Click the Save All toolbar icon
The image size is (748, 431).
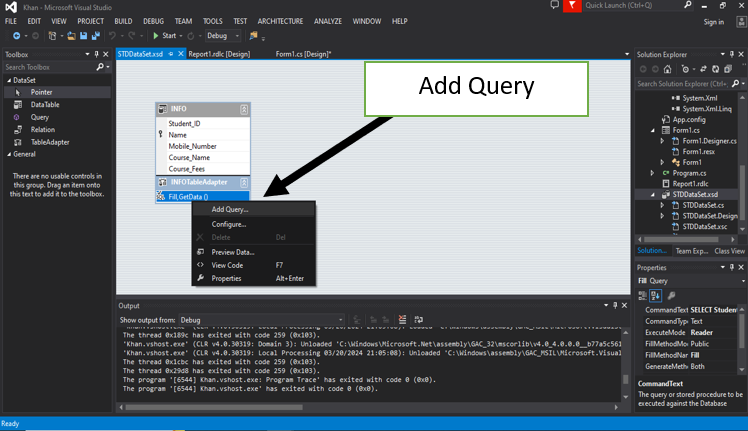tap(96, 36)
